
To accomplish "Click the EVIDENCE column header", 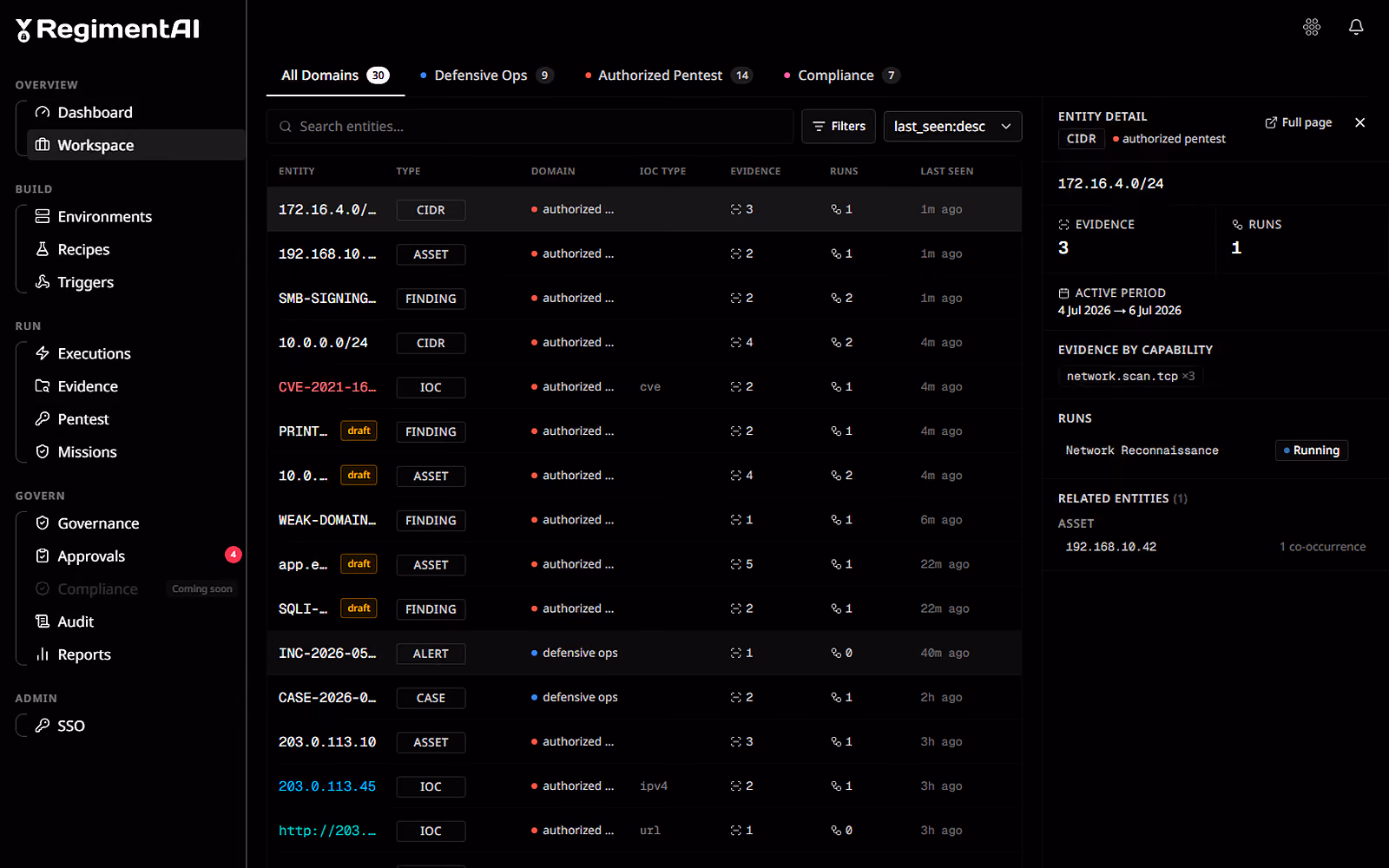I will point(755,171).
